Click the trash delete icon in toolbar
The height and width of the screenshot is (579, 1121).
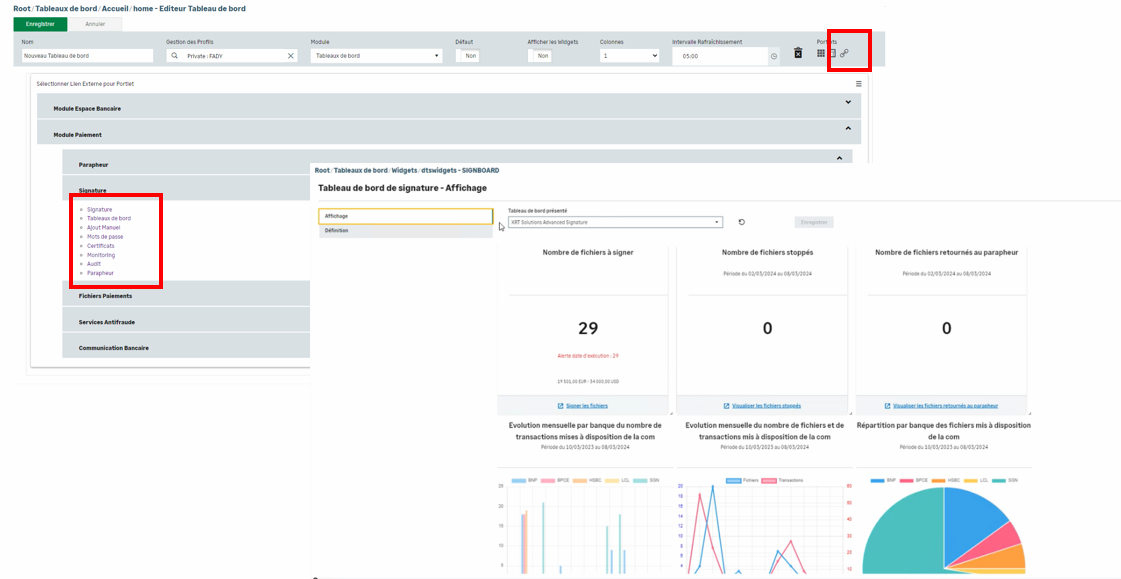click(x=798, y=53)
